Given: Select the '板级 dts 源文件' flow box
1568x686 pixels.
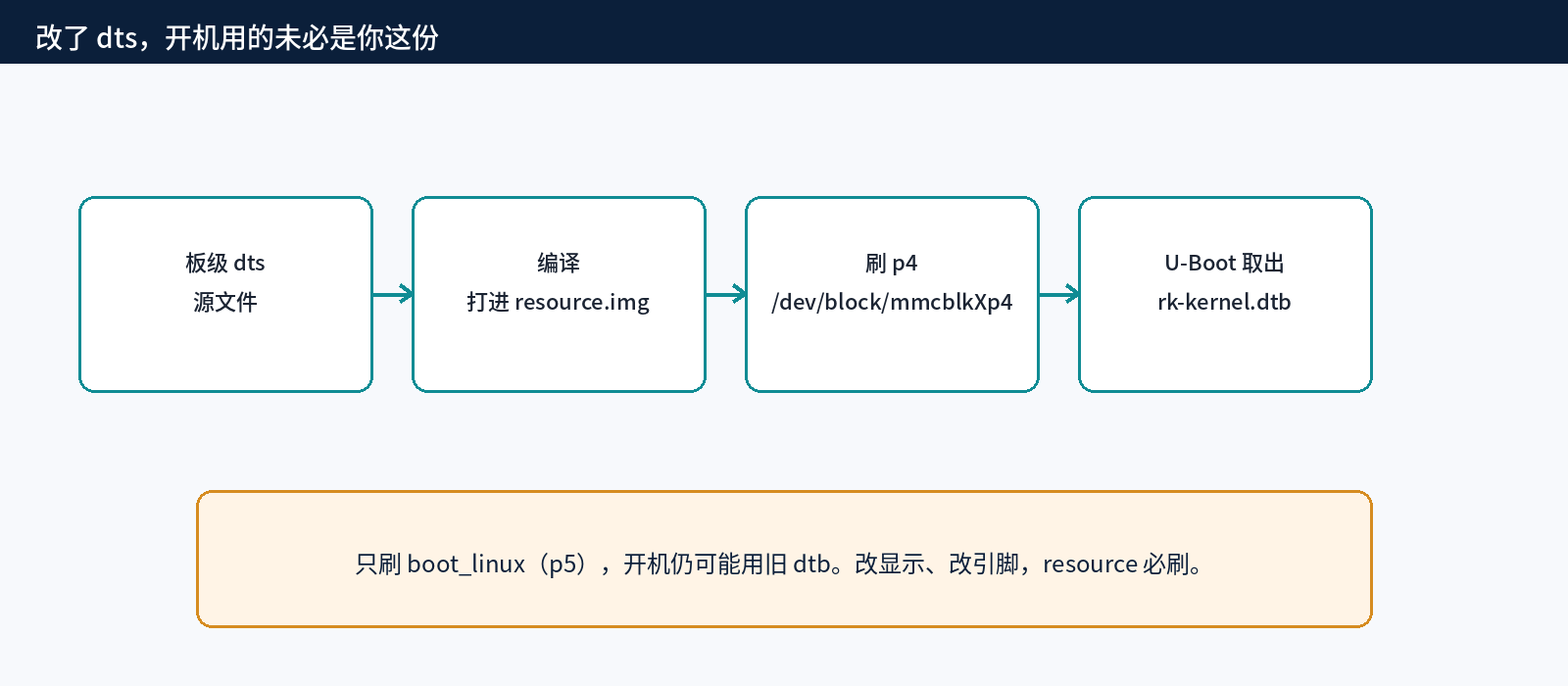Looking at the screenshot, I should click(x=225, y=294).
